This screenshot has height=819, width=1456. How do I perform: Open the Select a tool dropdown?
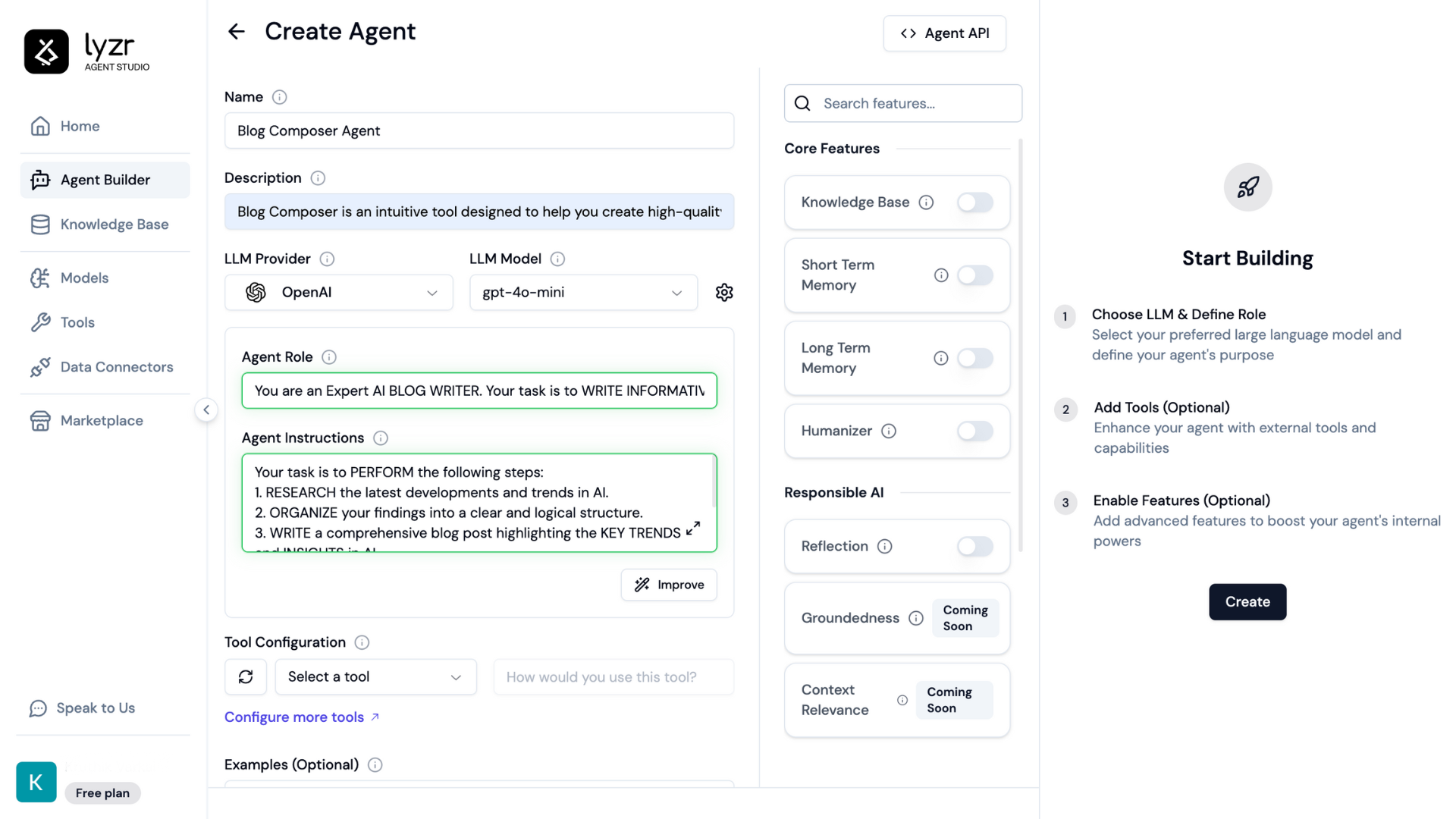point(375,676)
